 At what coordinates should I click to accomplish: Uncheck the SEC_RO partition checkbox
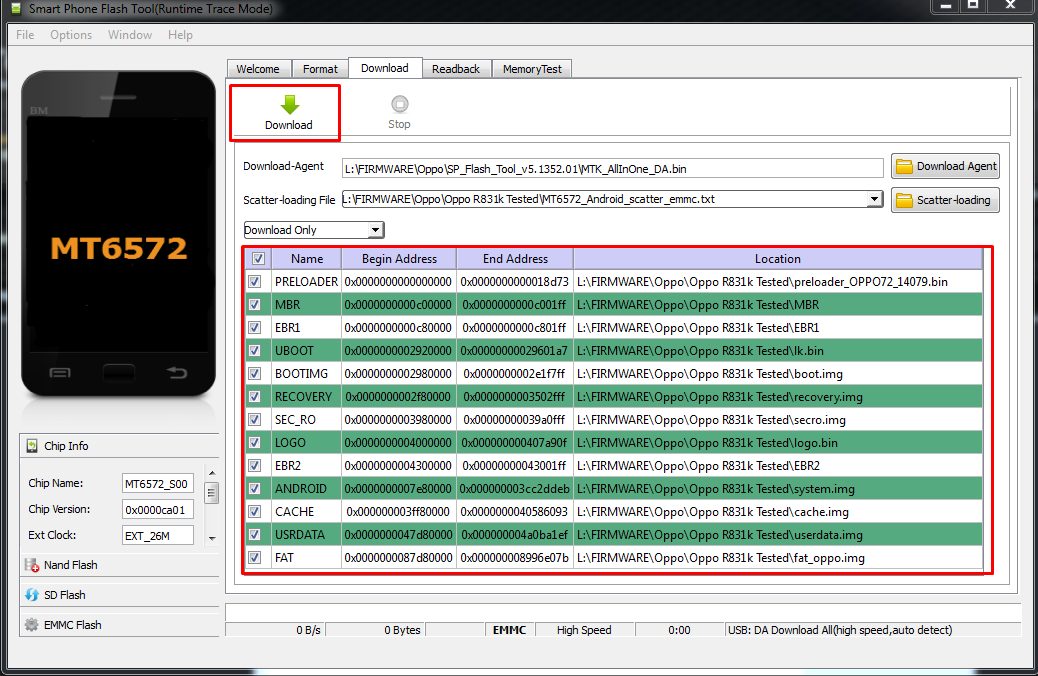pyautogui.click(x=254, y=420)
